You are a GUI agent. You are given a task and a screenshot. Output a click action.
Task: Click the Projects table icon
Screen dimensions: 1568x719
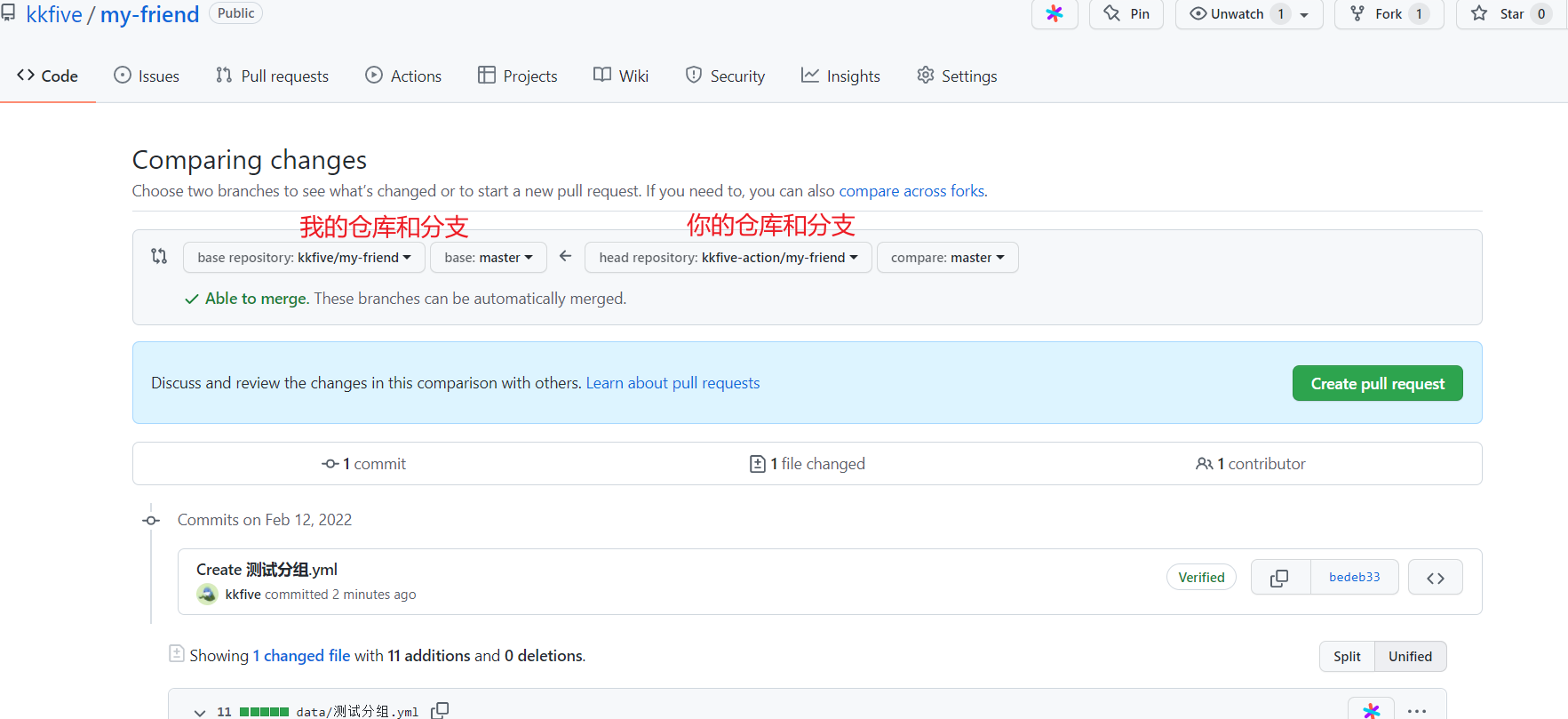pos(487,75)
